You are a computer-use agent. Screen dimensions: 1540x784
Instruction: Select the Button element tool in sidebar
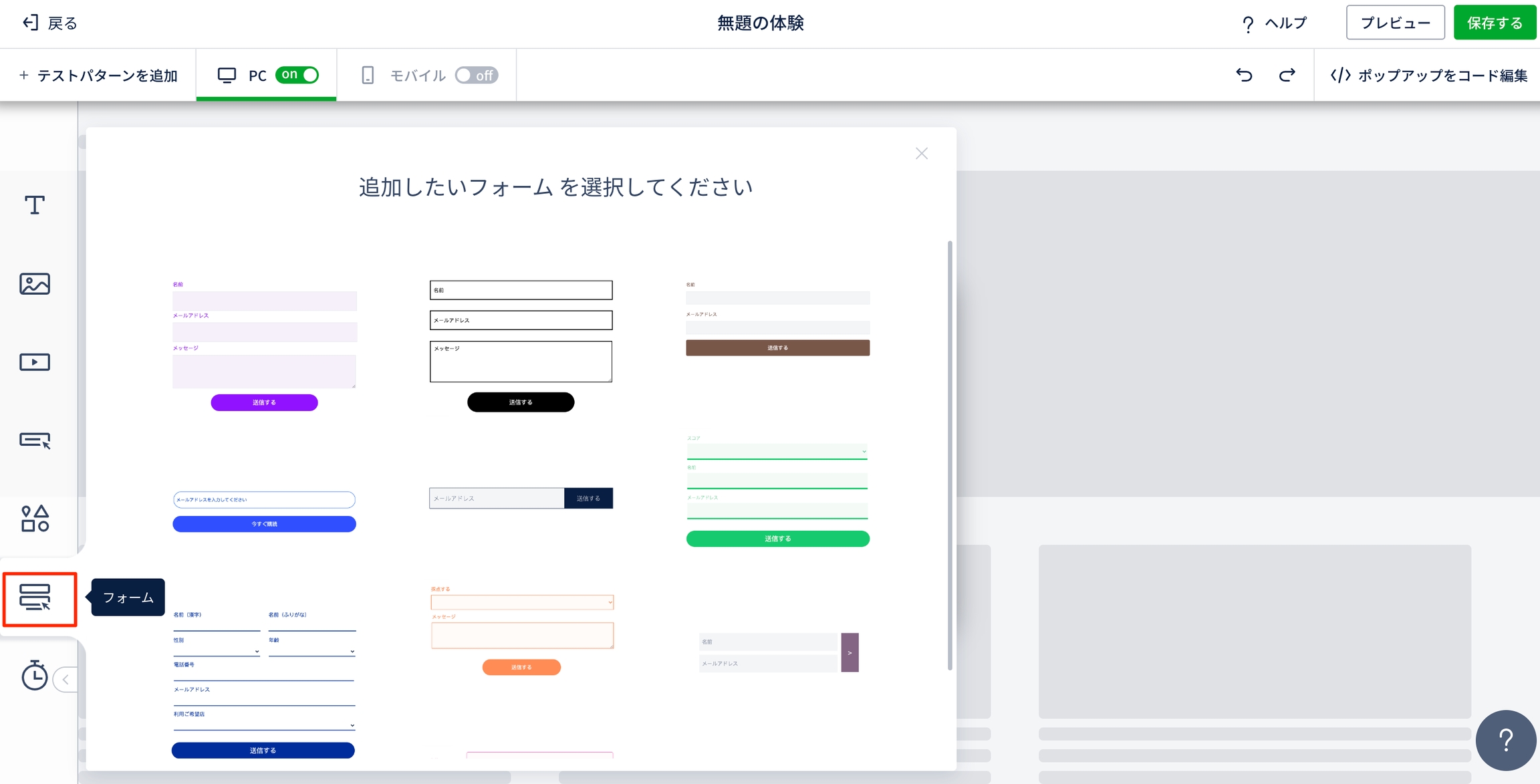tap(35, 440)
